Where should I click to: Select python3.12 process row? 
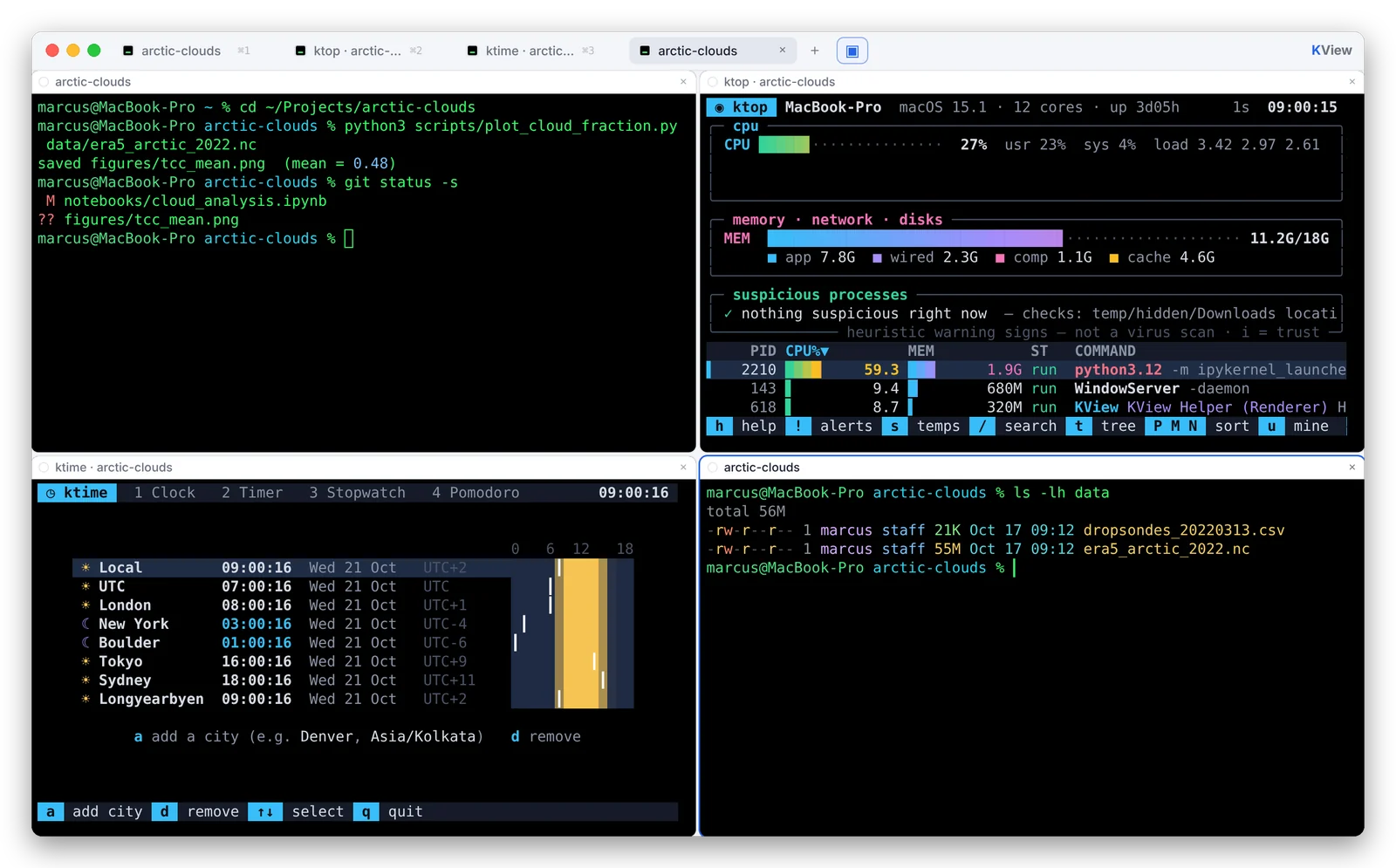(1026, 370)
